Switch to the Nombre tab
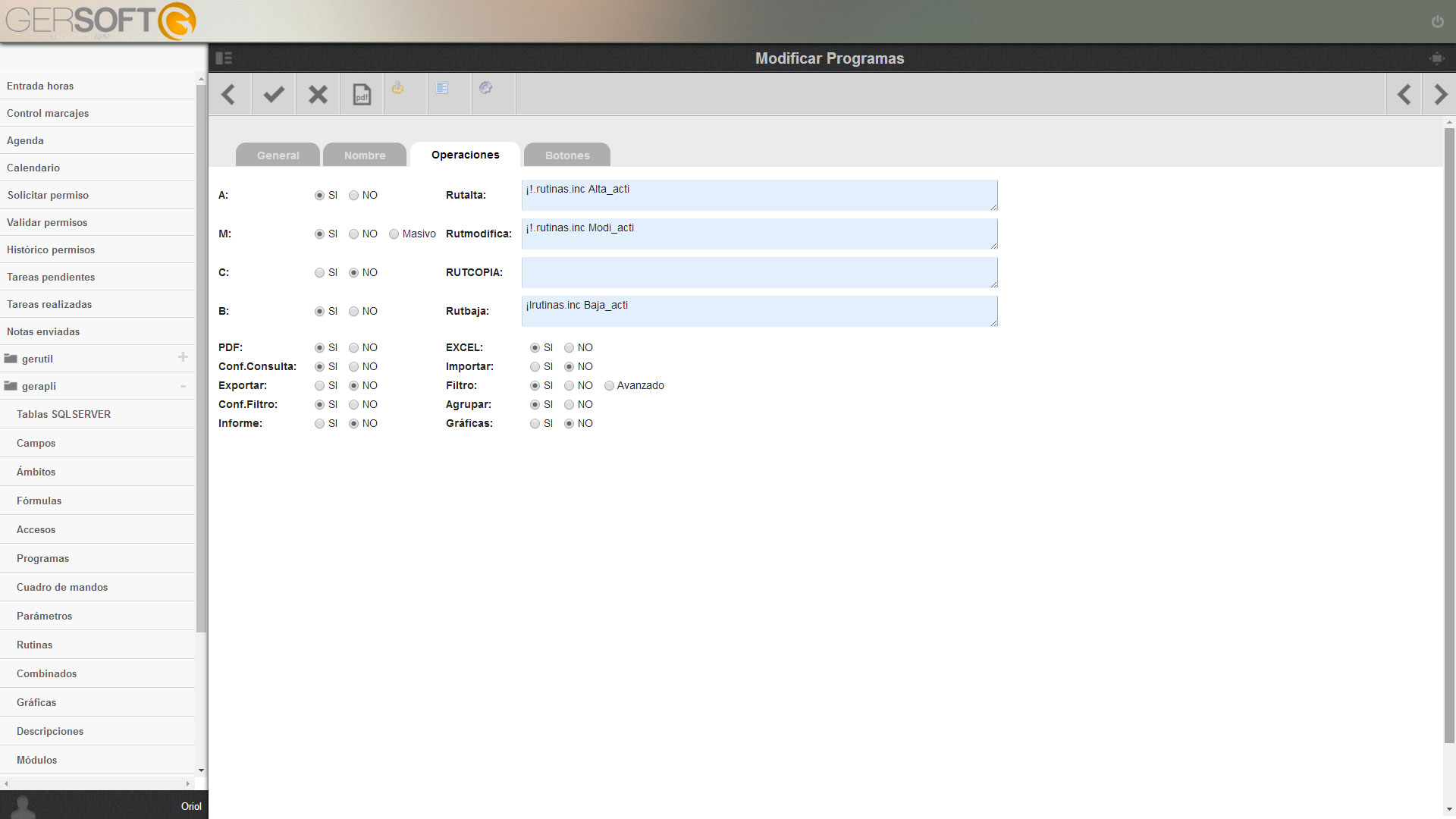Screen dimensions: 1456x819 365,155
